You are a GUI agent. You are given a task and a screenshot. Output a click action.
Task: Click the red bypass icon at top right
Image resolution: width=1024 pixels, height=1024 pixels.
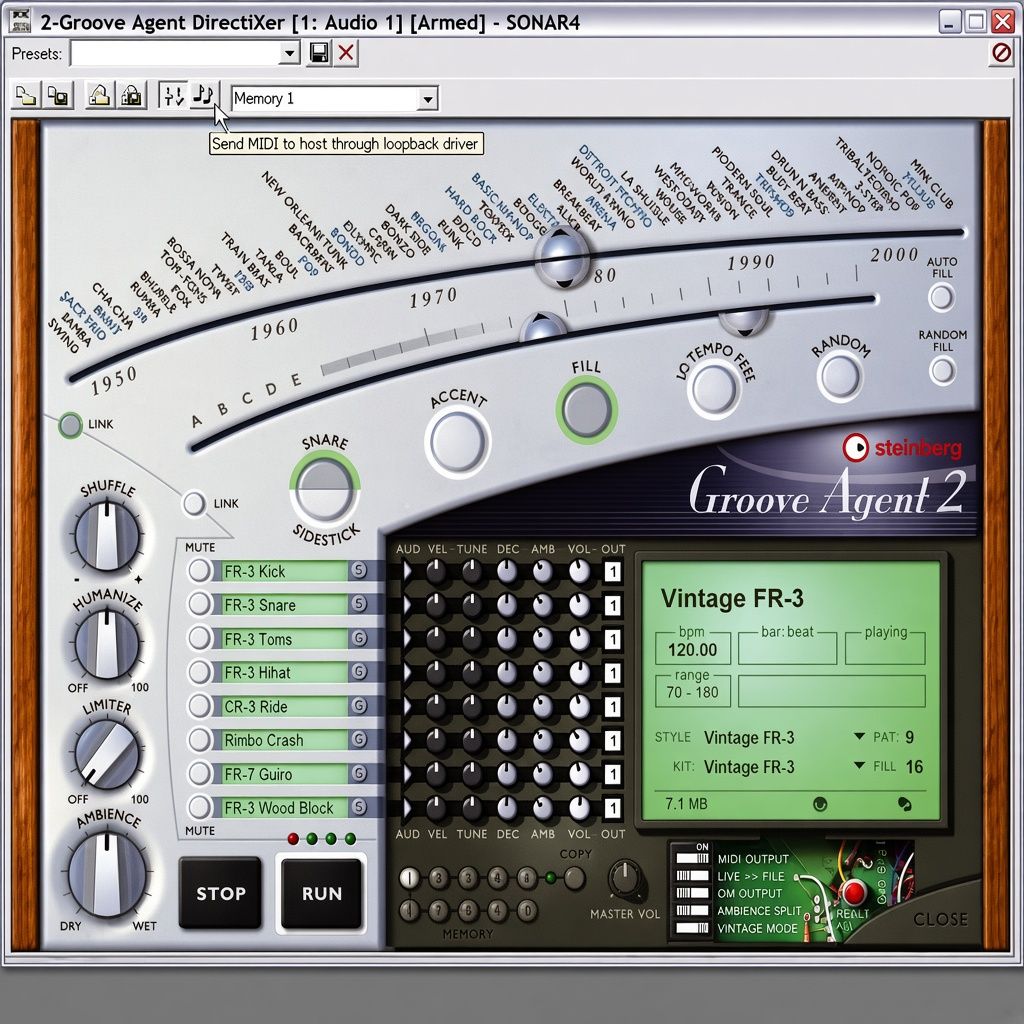(1001, 52)
